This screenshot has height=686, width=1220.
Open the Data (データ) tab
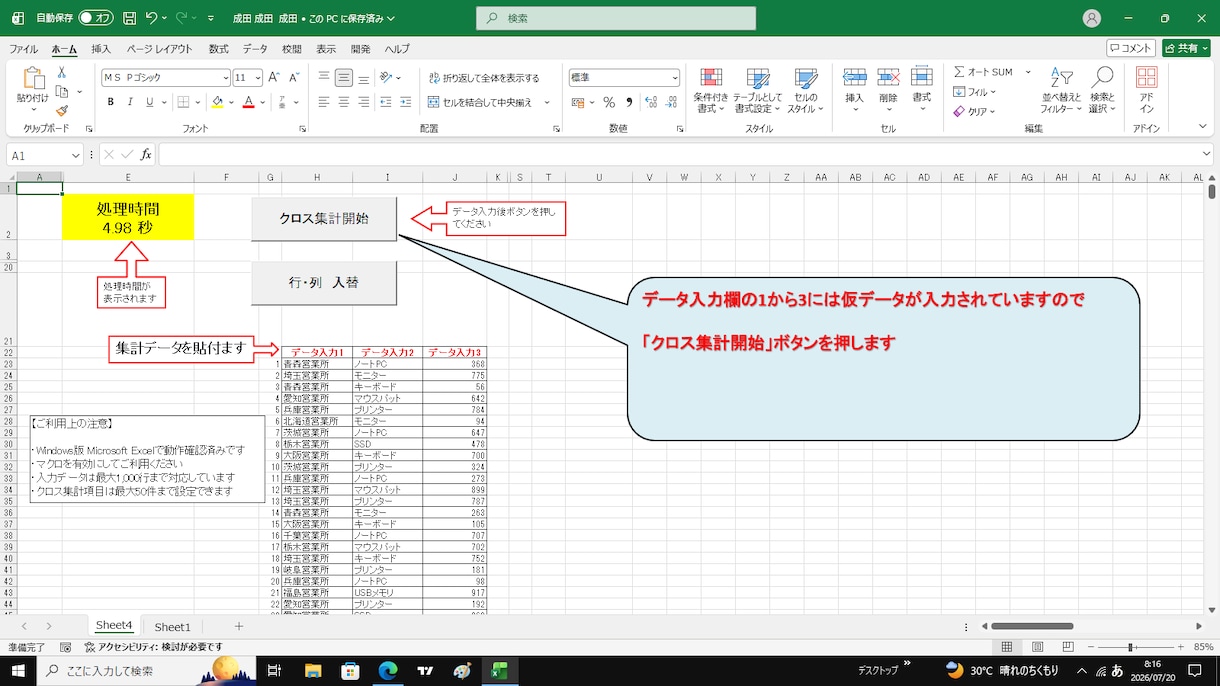[x=255, y=48]
